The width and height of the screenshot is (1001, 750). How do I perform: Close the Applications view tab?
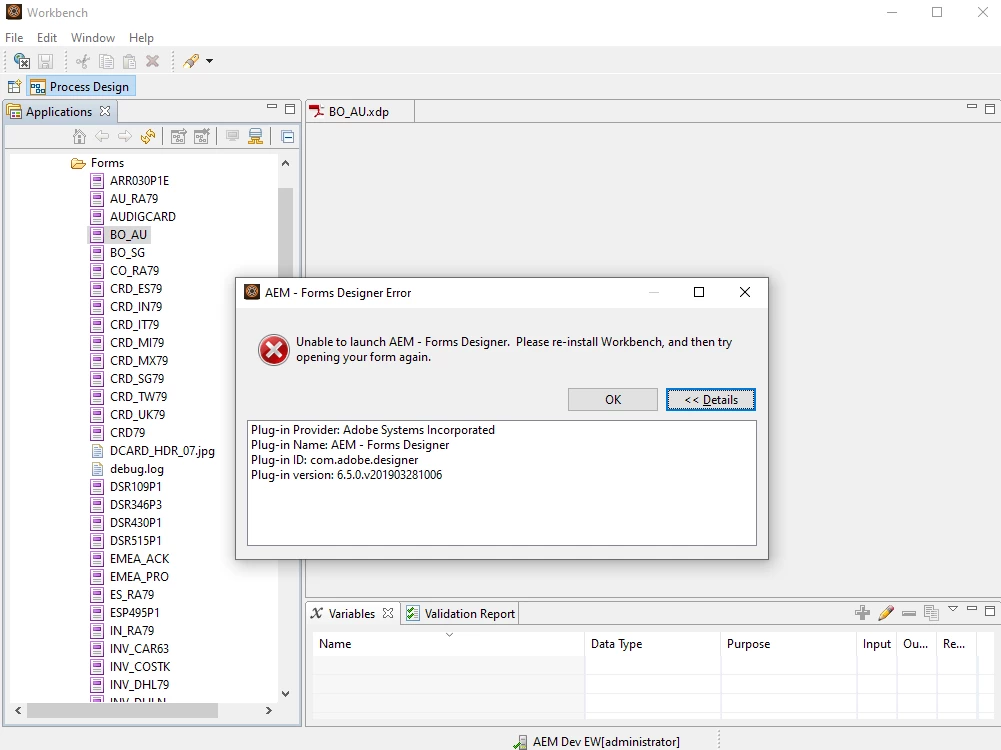click(x=105, y=111)
